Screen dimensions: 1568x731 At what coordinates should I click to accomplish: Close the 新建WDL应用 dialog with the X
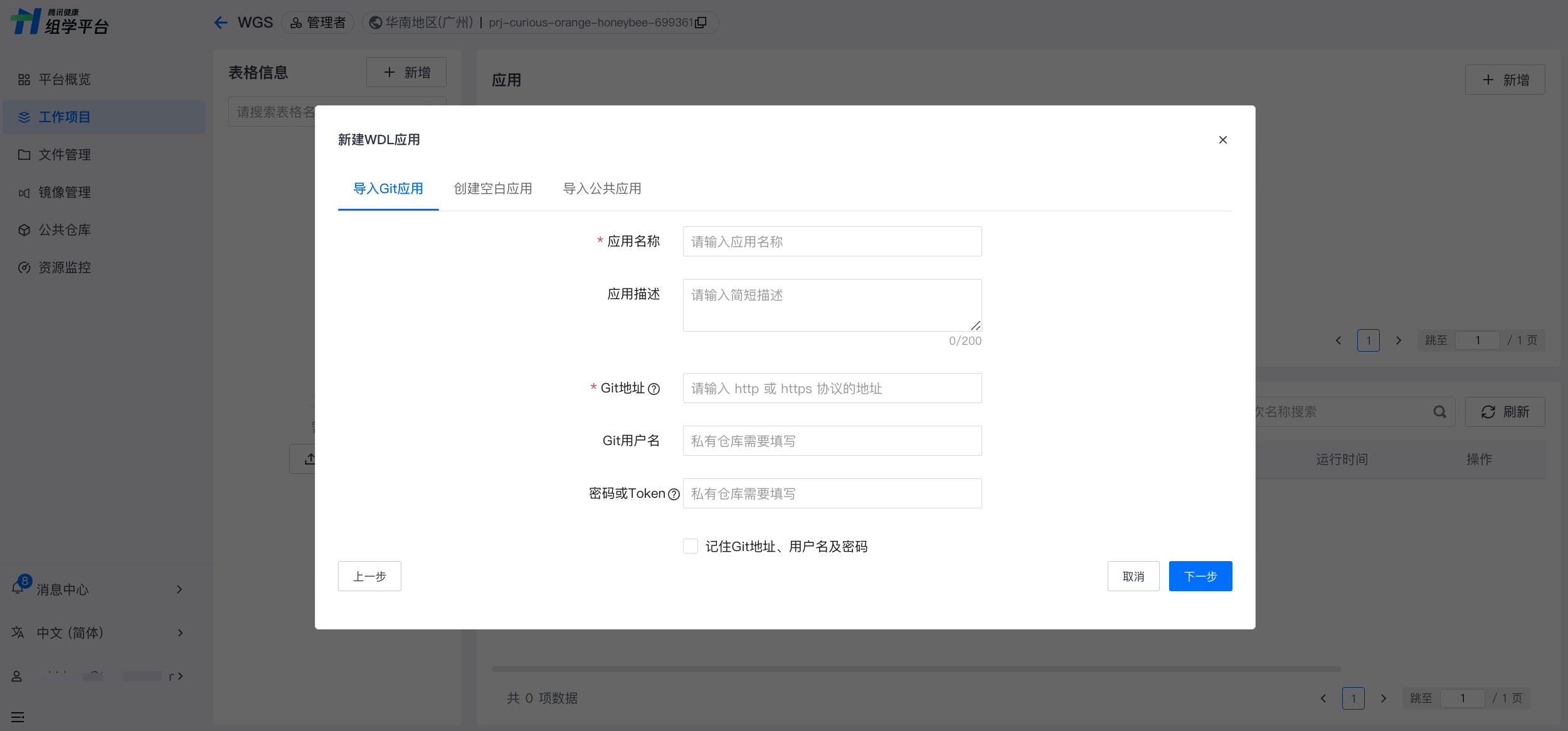(x=1222, y=140)
